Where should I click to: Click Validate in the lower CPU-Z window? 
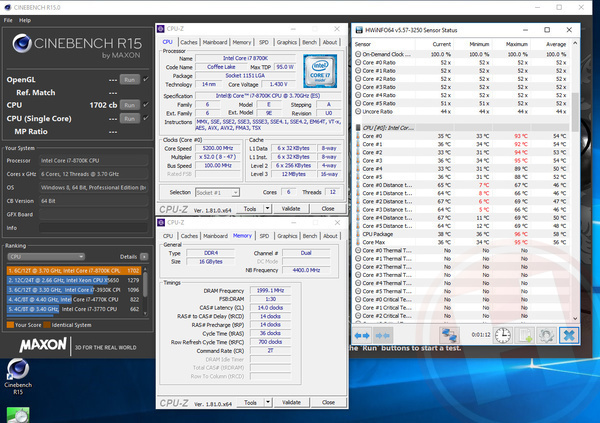291,402
